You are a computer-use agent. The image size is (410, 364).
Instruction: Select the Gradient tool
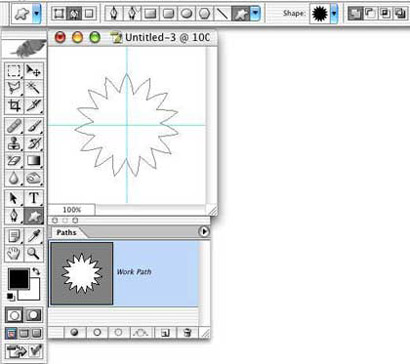[34, 161]
